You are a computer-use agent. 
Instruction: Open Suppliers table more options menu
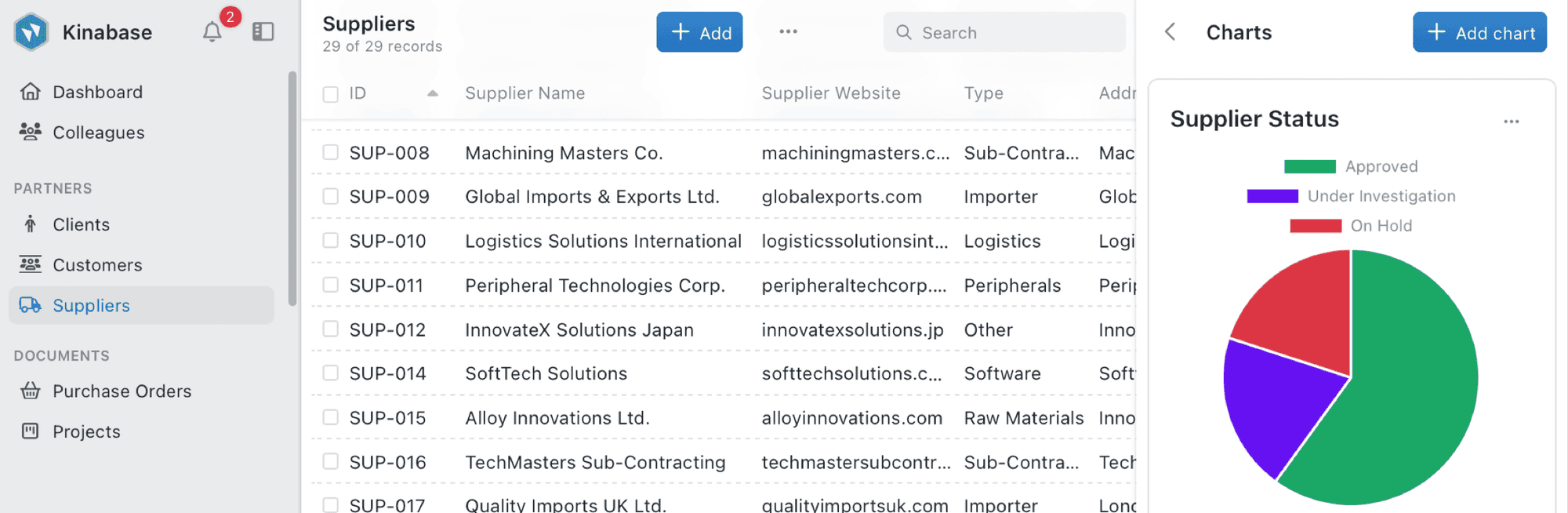click(x=788, y=32)
